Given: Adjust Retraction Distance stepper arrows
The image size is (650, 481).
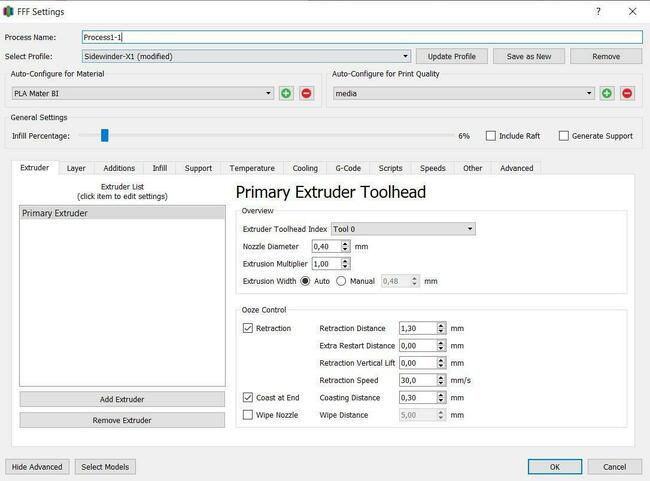Looking at the screenshot, I should [441, 328].
